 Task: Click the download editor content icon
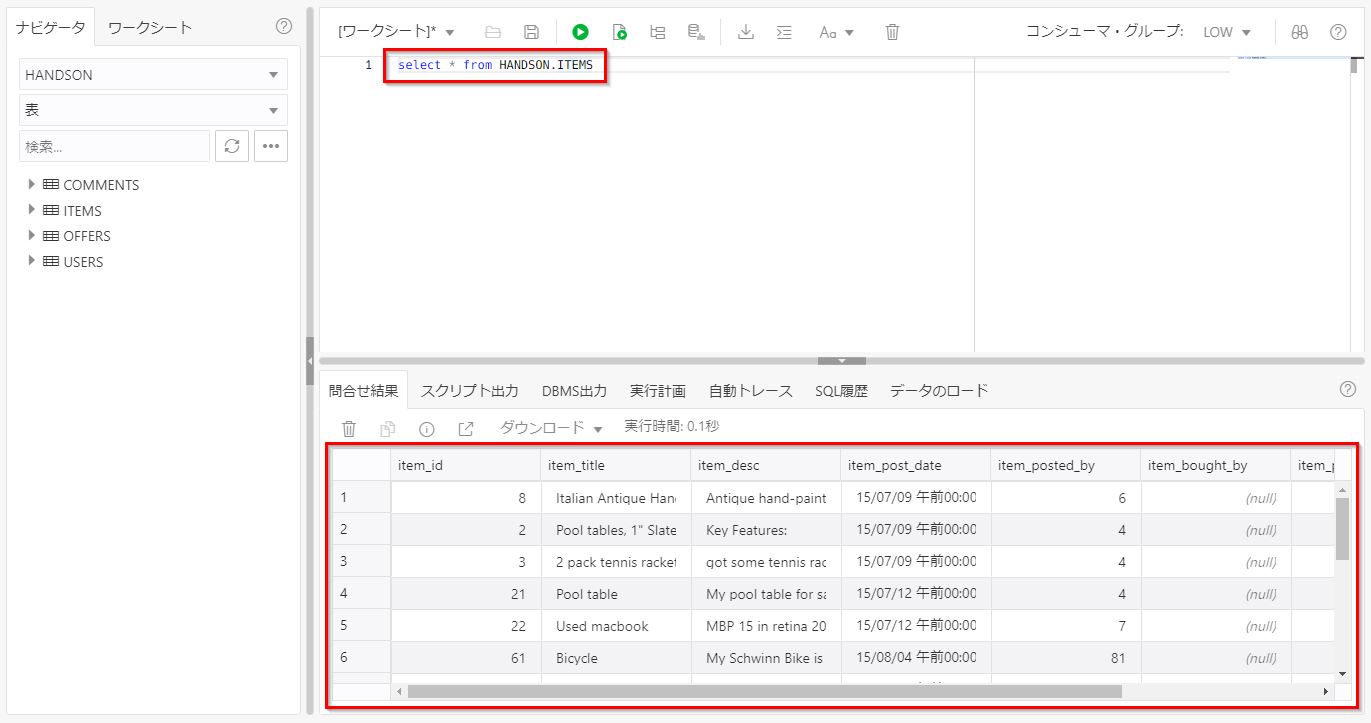pos(745,32)
